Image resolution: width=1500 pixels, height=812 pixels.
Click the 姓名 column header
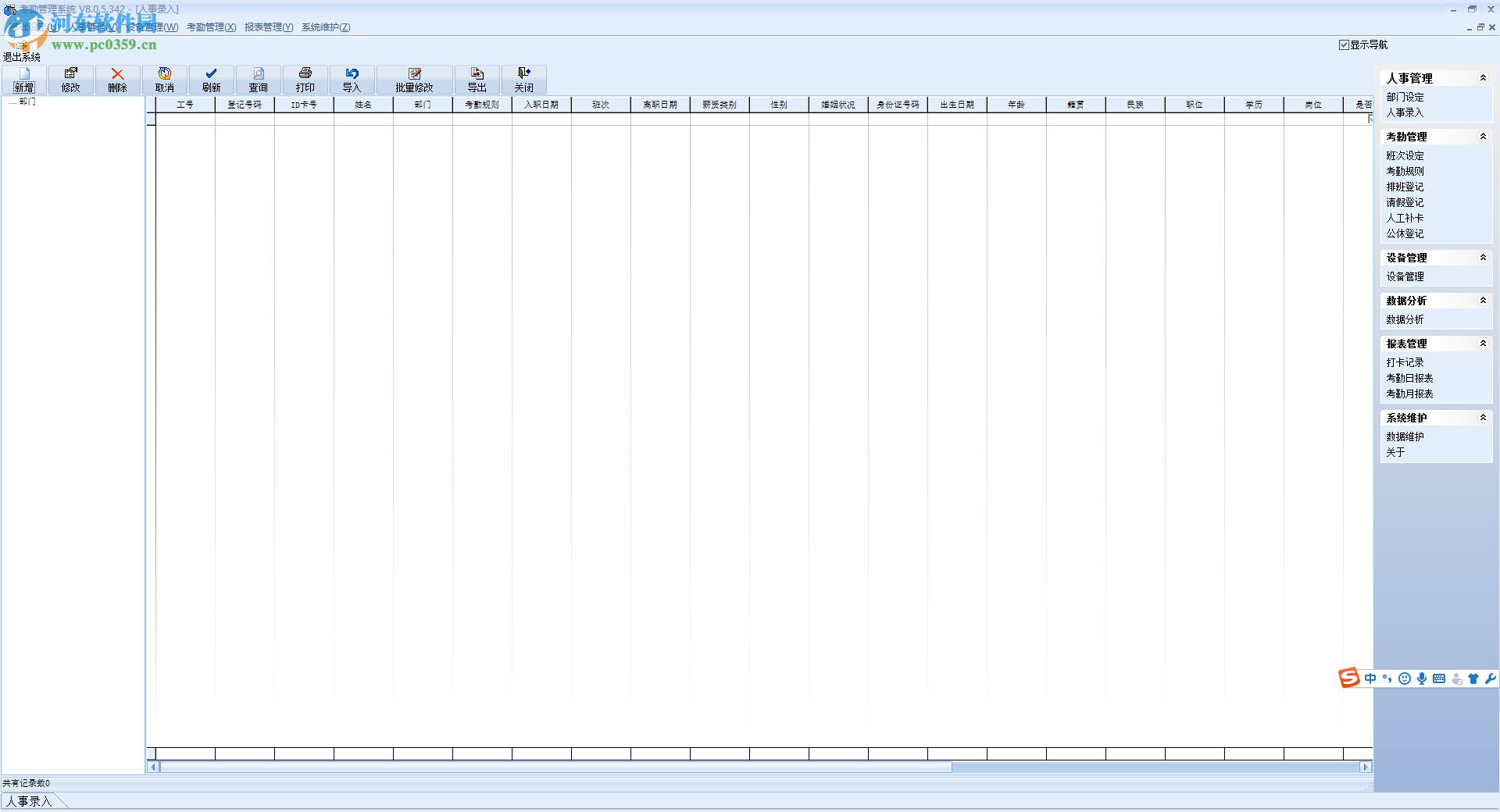363,105
